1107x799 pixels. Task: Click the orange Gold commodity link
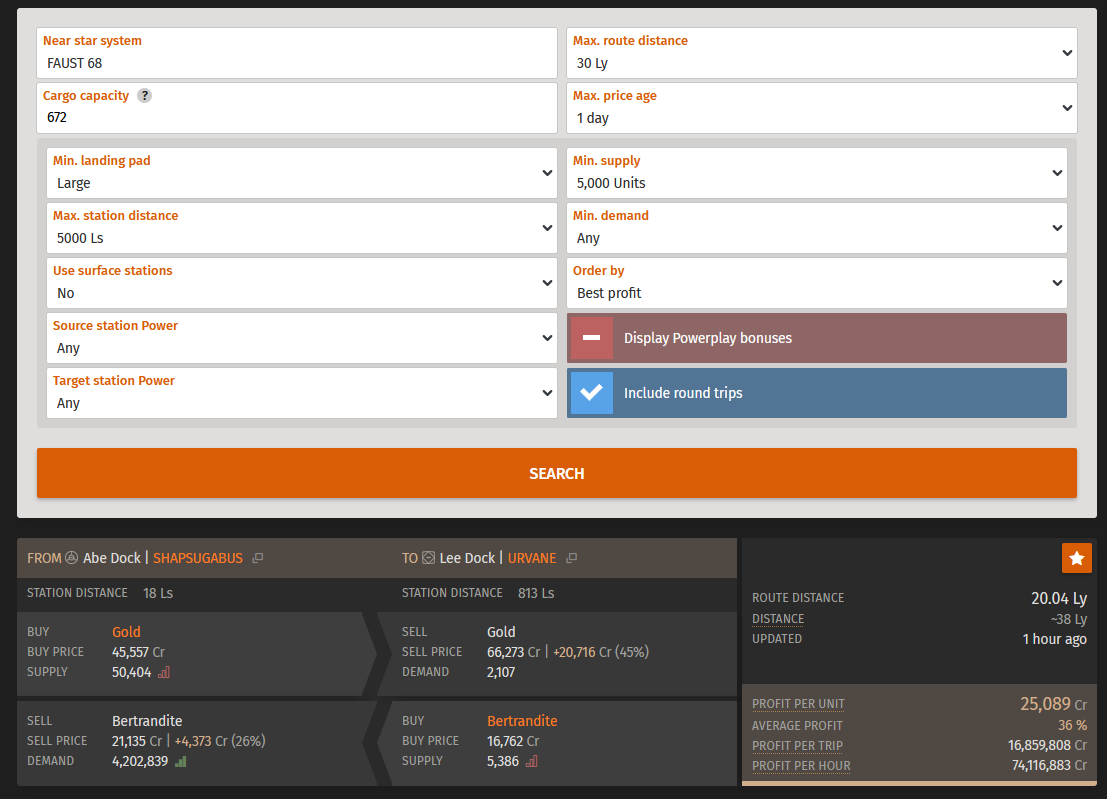[x=126, y=632]
